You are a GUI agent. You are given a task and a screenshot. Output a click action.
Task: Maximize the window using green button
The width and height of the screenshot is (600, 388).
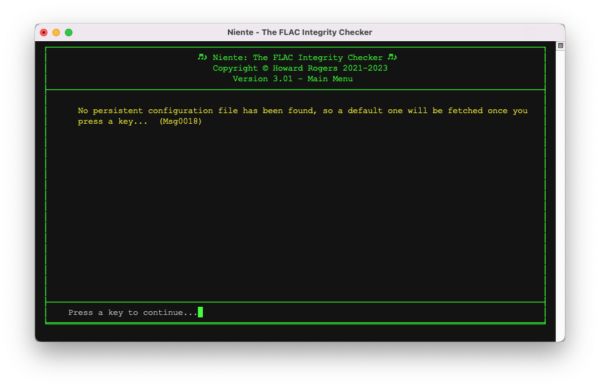point(69,33)
